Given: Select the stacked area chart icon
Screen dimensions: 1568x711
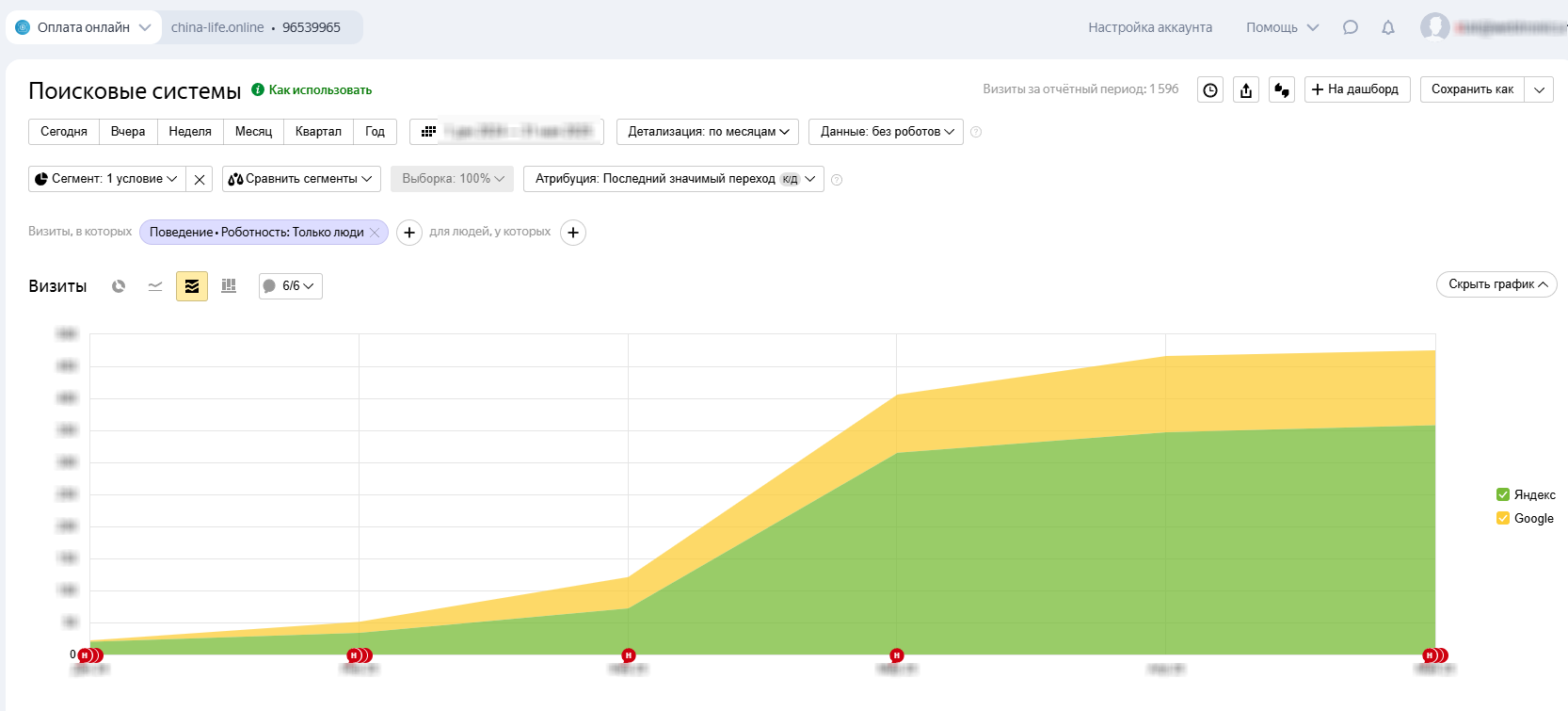Looking at the screenshot, I should coord(192,286).
